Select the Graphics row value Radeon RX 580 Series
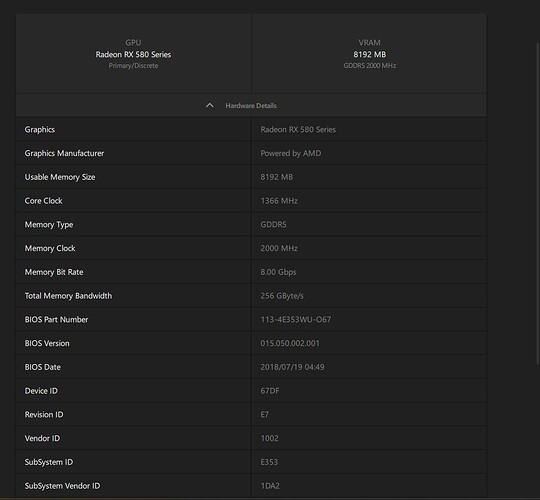 tap(298, 129)
